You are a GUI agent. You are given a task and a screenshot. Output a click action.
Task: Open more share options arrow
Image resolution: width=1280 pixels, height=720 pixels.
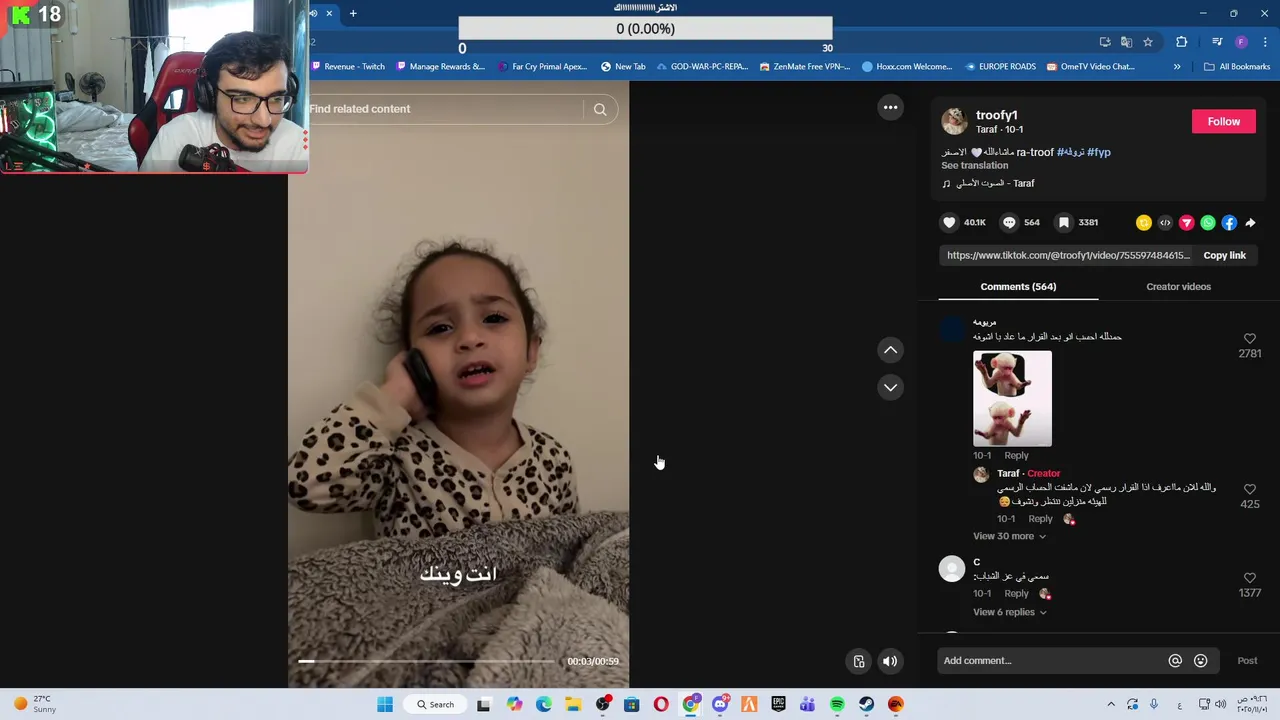(x=1250, y=223)
